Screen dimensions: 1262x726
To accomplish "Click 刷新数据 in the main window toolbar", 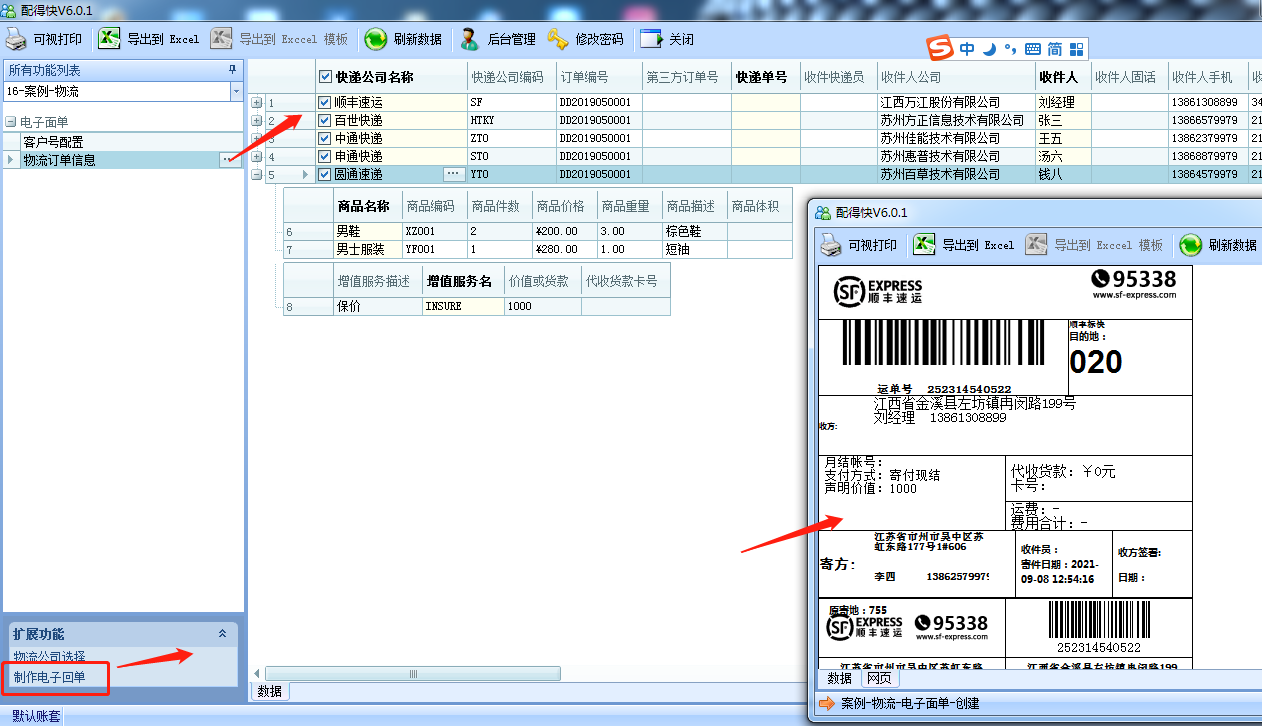I will [403, 40].
